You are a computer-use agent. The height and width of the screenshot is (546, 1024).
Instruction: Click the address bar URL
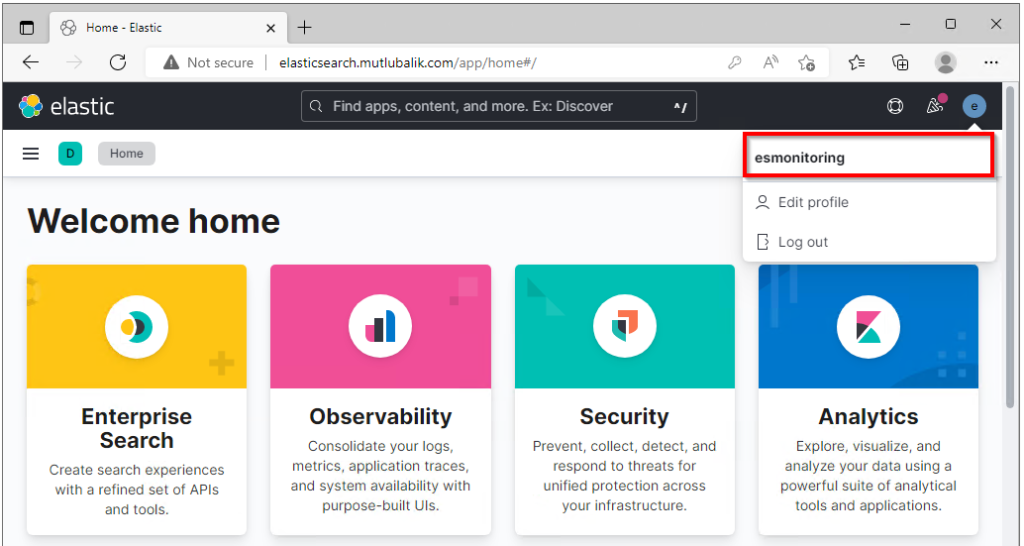coord(408,63)
